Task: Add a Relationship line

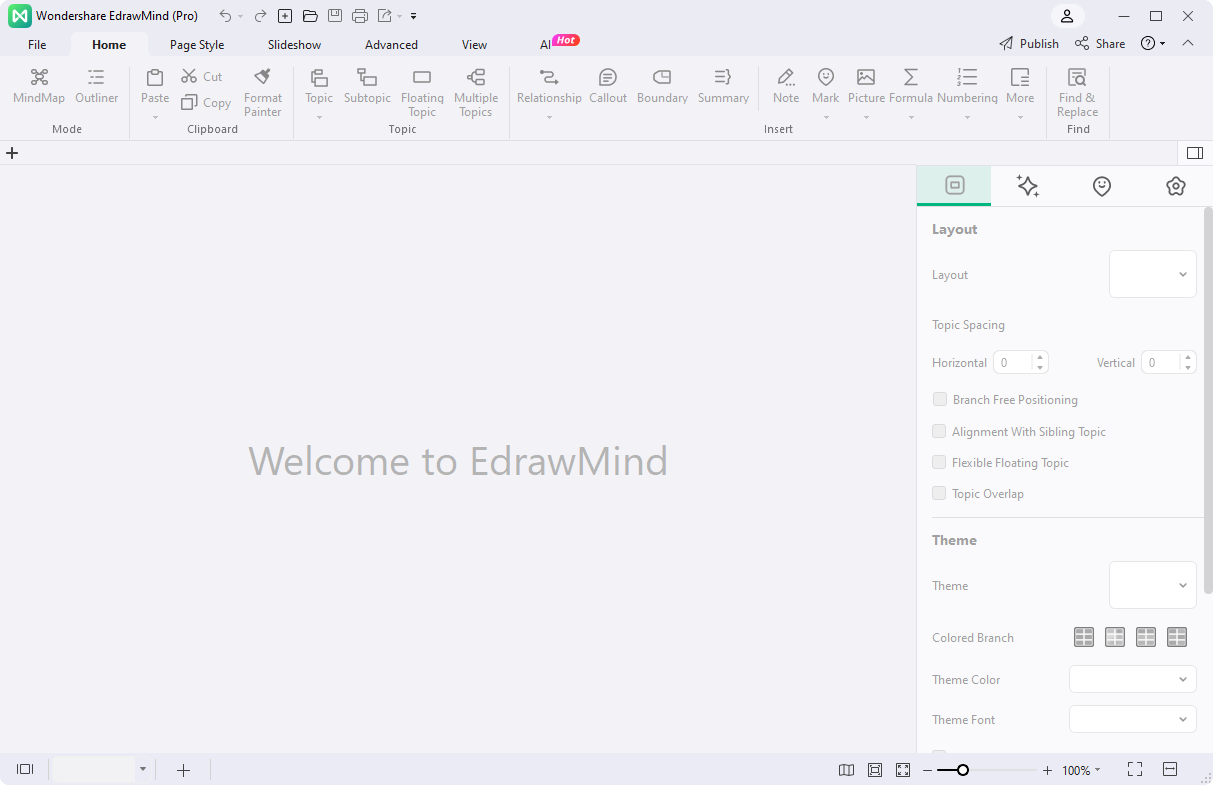Action: (548, 90)
